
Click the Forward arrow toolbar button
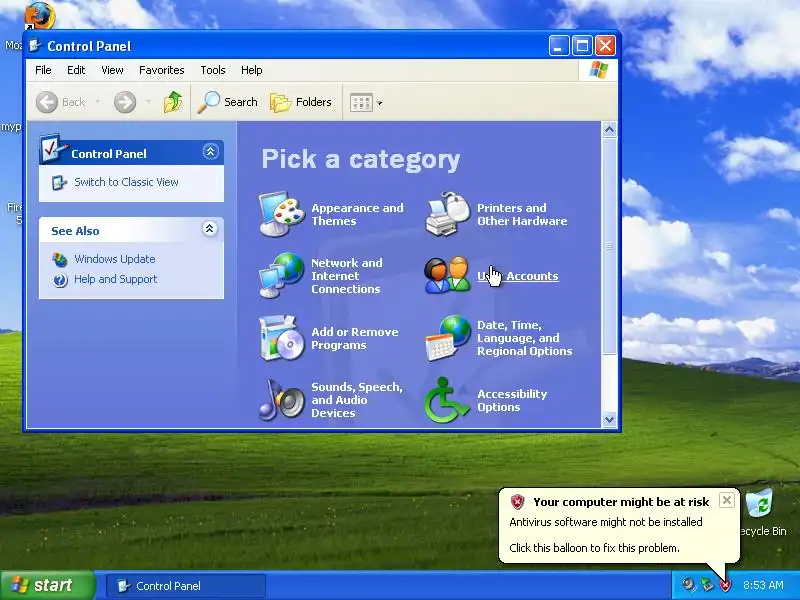(x=125, y=102)
